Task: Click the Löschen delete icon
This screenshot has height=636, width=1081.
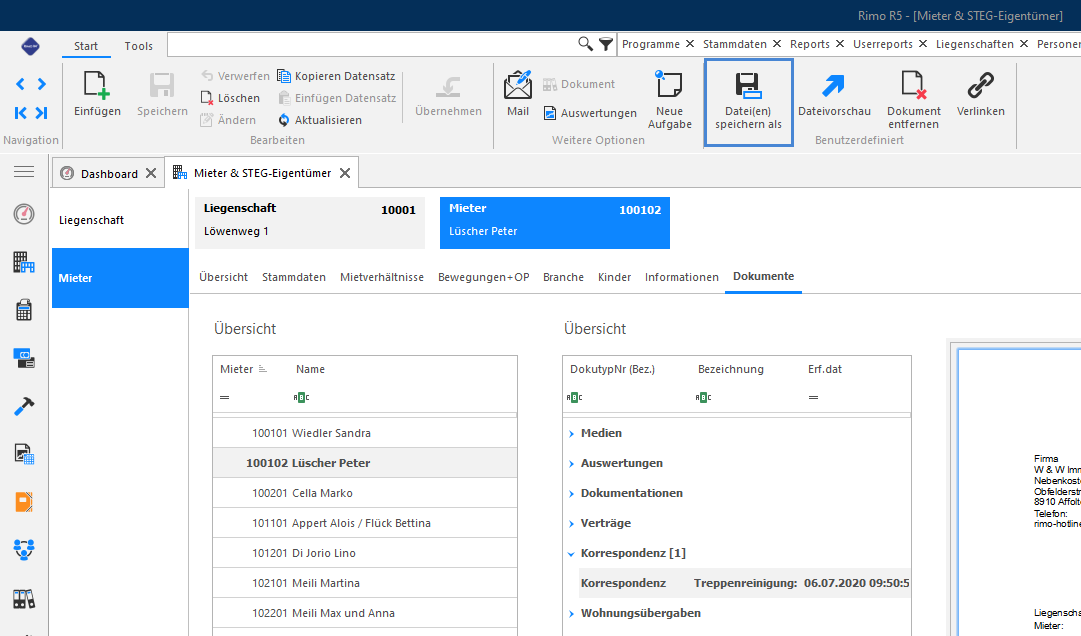Action: (x=207, y=99)
